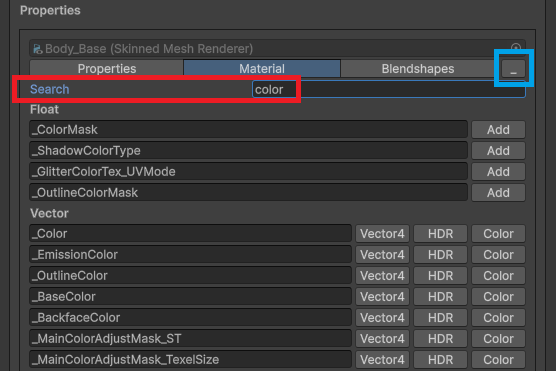Add _BaseColor as HDR

440,297
